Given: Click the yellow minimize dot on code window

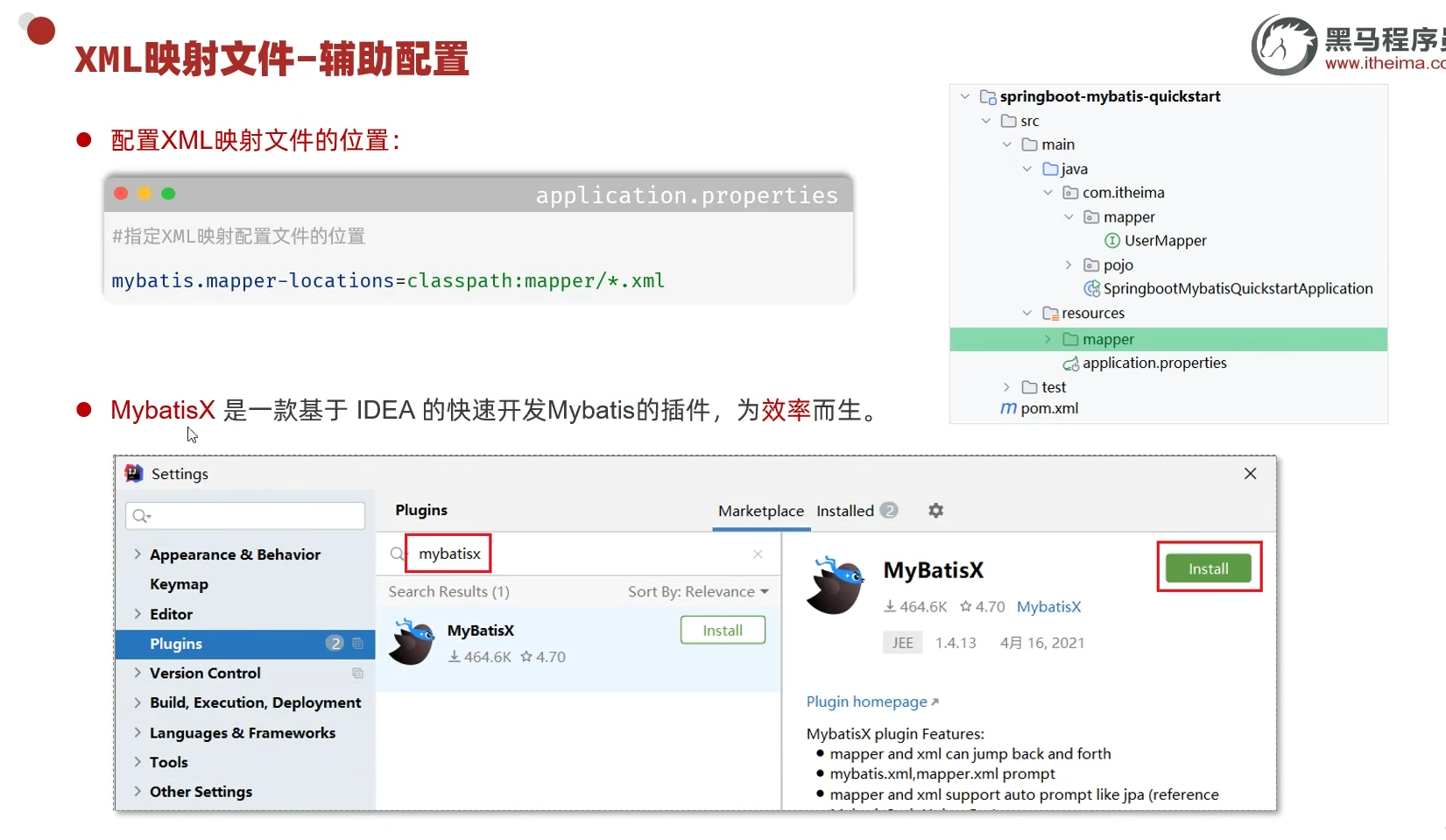Looking at the screenshot, I should [x=145, y=194].
